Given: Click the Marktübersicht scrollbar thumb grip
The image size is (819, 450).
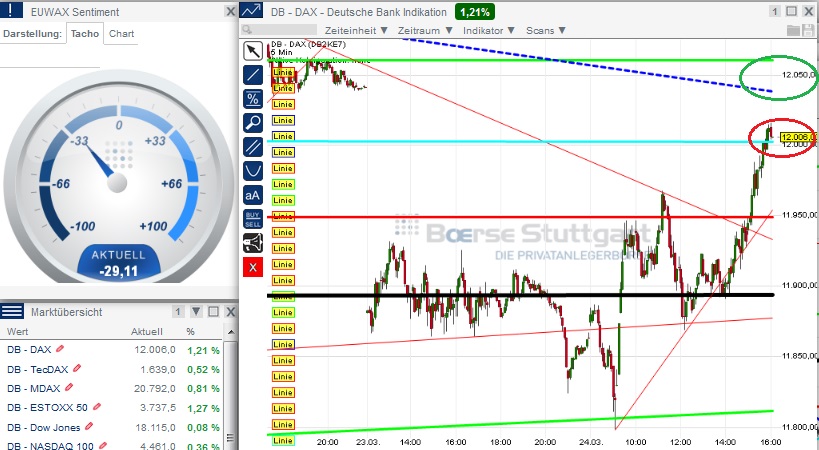Looking at the screenshot, I should [x=230, y=437].
